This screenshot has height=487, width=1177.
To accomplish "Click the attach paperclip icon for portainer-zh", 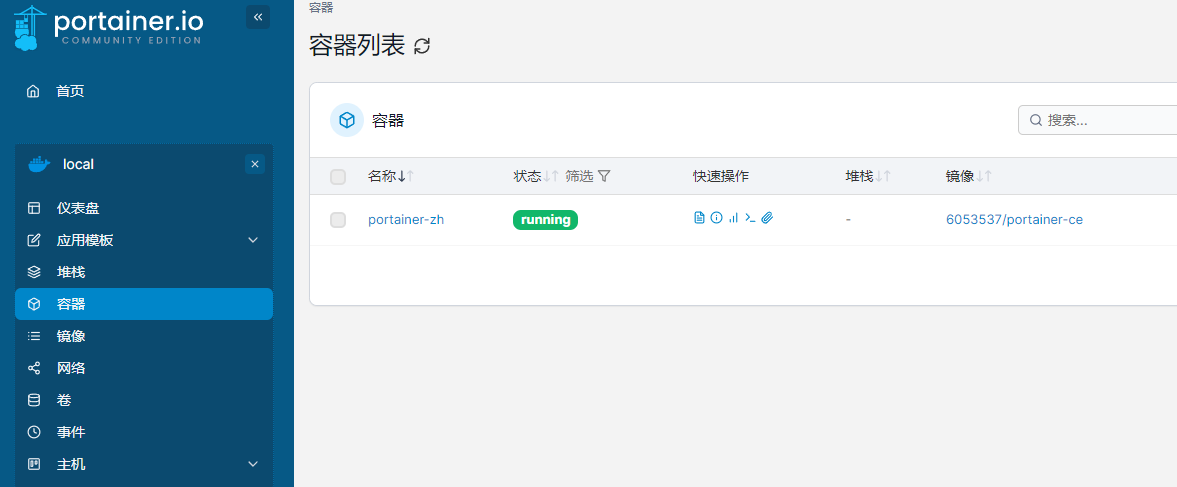I will point(767,218).
